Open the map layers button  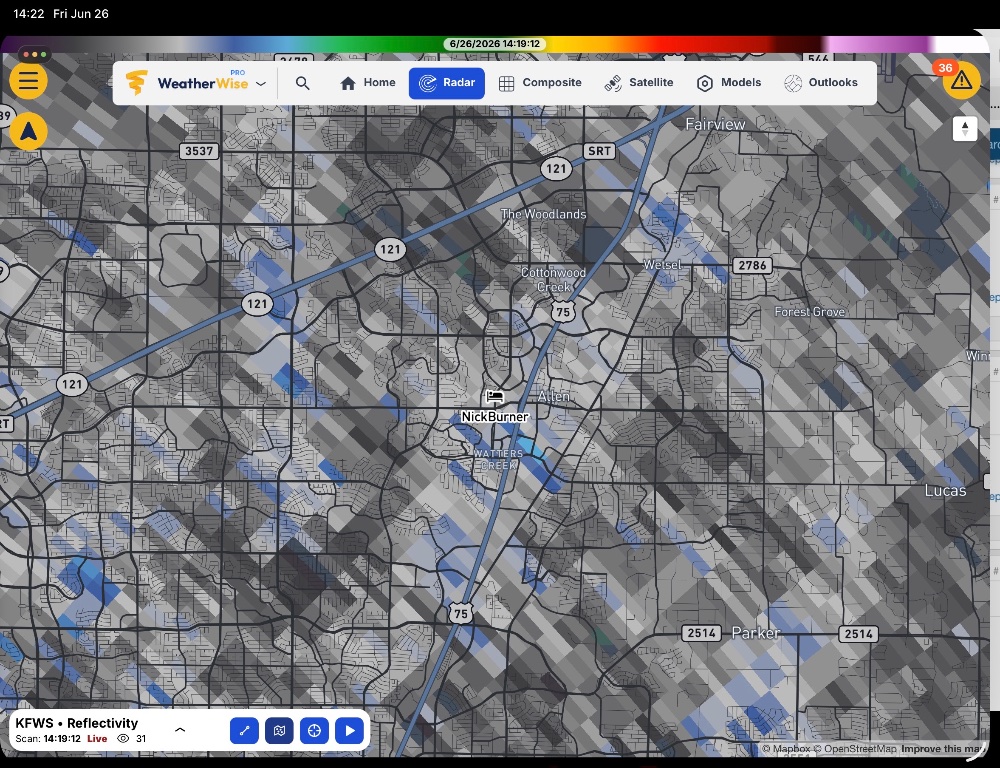[x=279, y=731]
